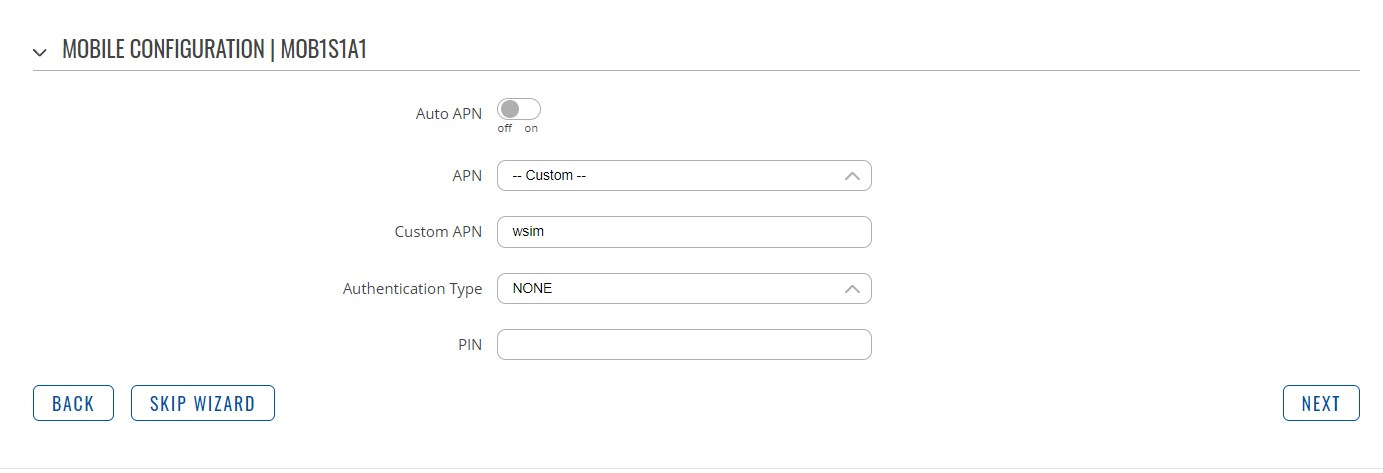Click the 'Auto APN' field label
1383x473 pixels.
click(x=449, y=114)
